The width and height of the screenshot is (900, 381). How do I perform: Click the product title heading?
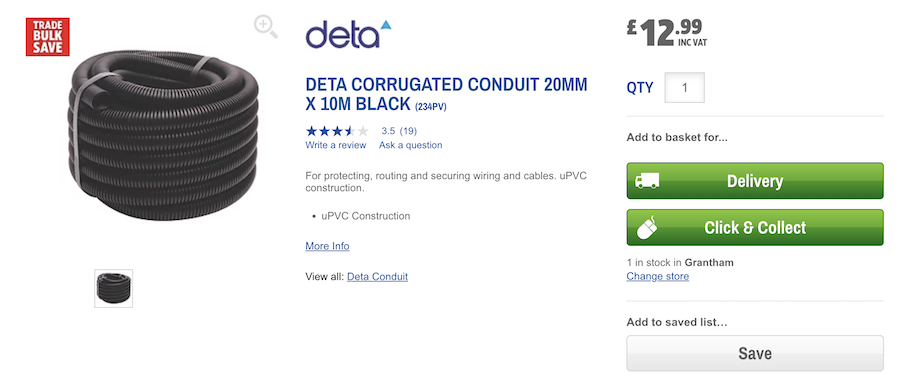click(446, 94)
